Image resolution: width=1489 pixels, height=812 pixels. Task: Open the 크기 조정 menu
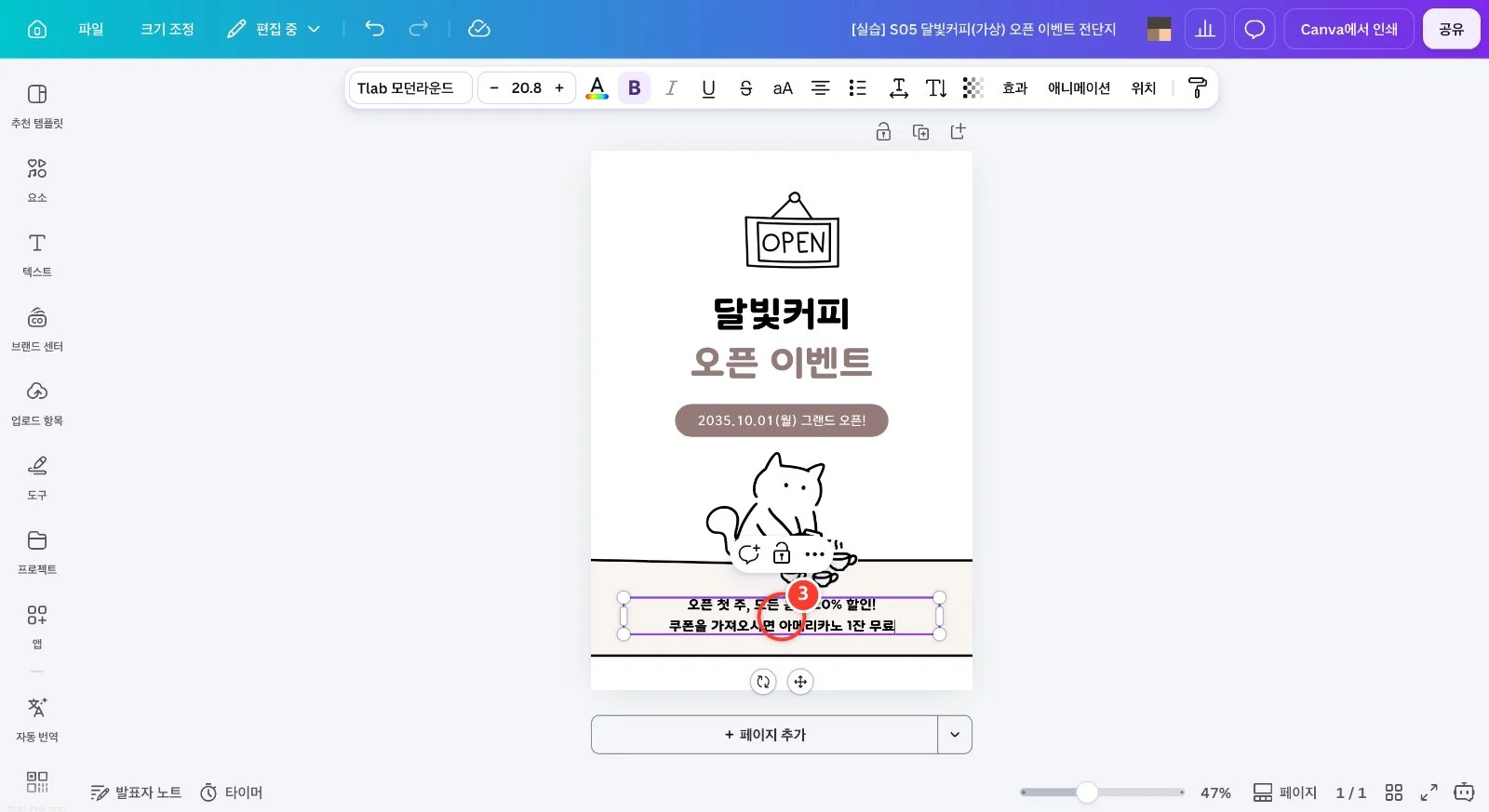(x=168, y=29)
